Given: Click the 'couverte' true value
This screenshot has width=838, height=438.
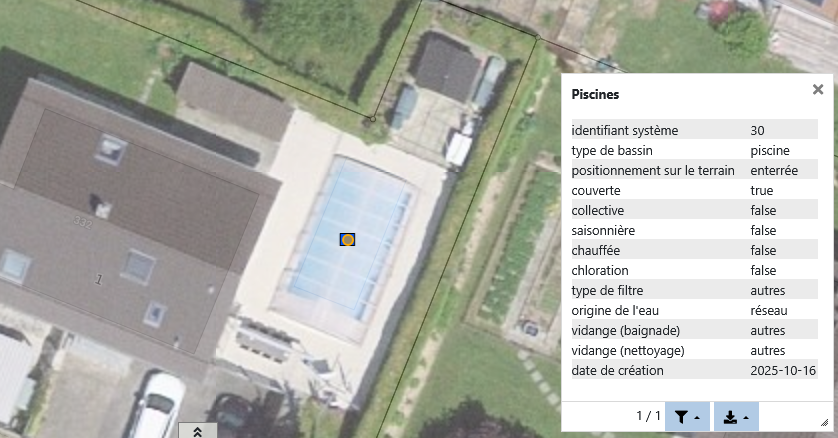Looking at the screenshot, I should (762, 191).
